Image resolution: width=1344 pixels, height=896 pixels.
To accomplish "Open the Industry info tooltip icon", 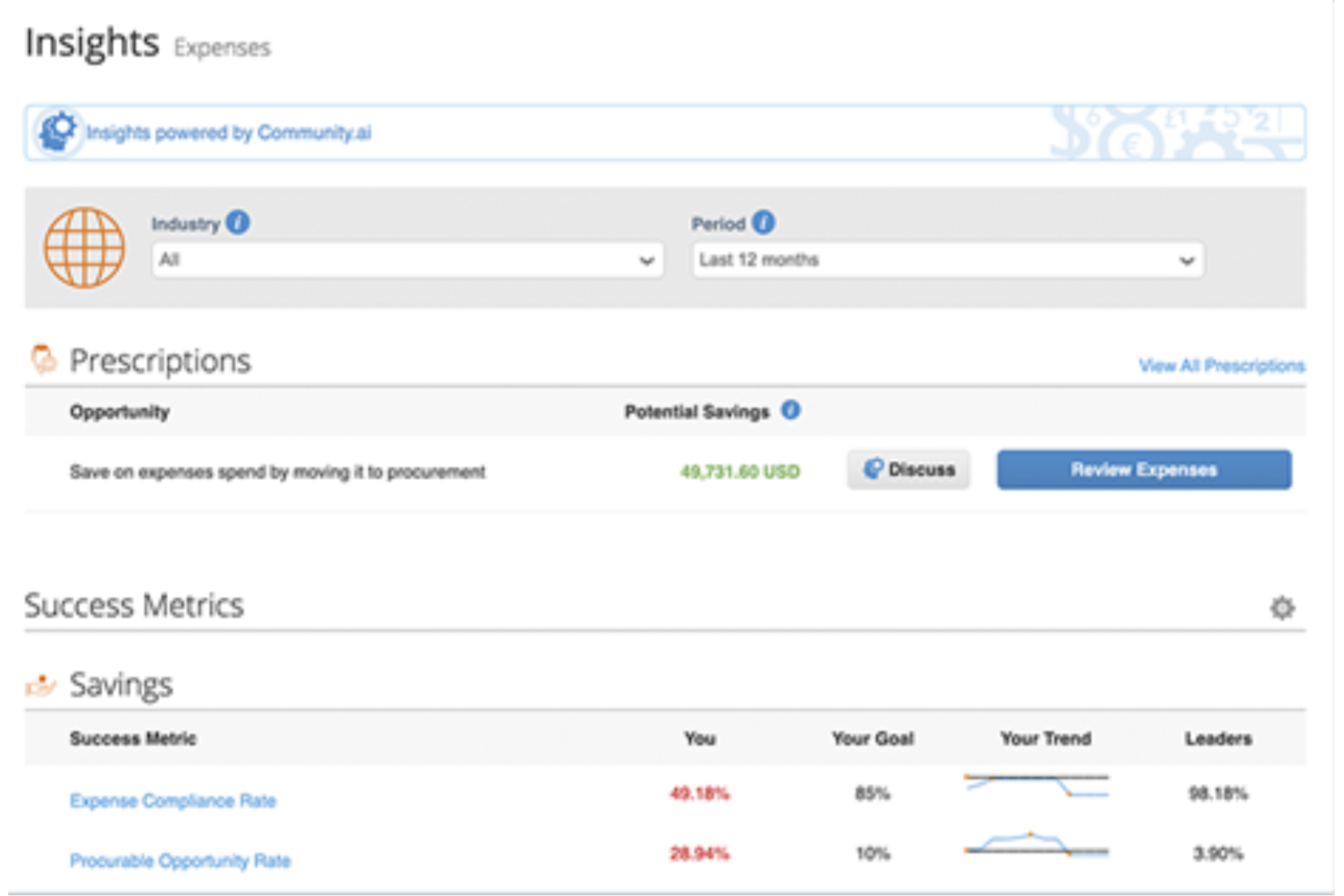I will [x=238, y=220].
